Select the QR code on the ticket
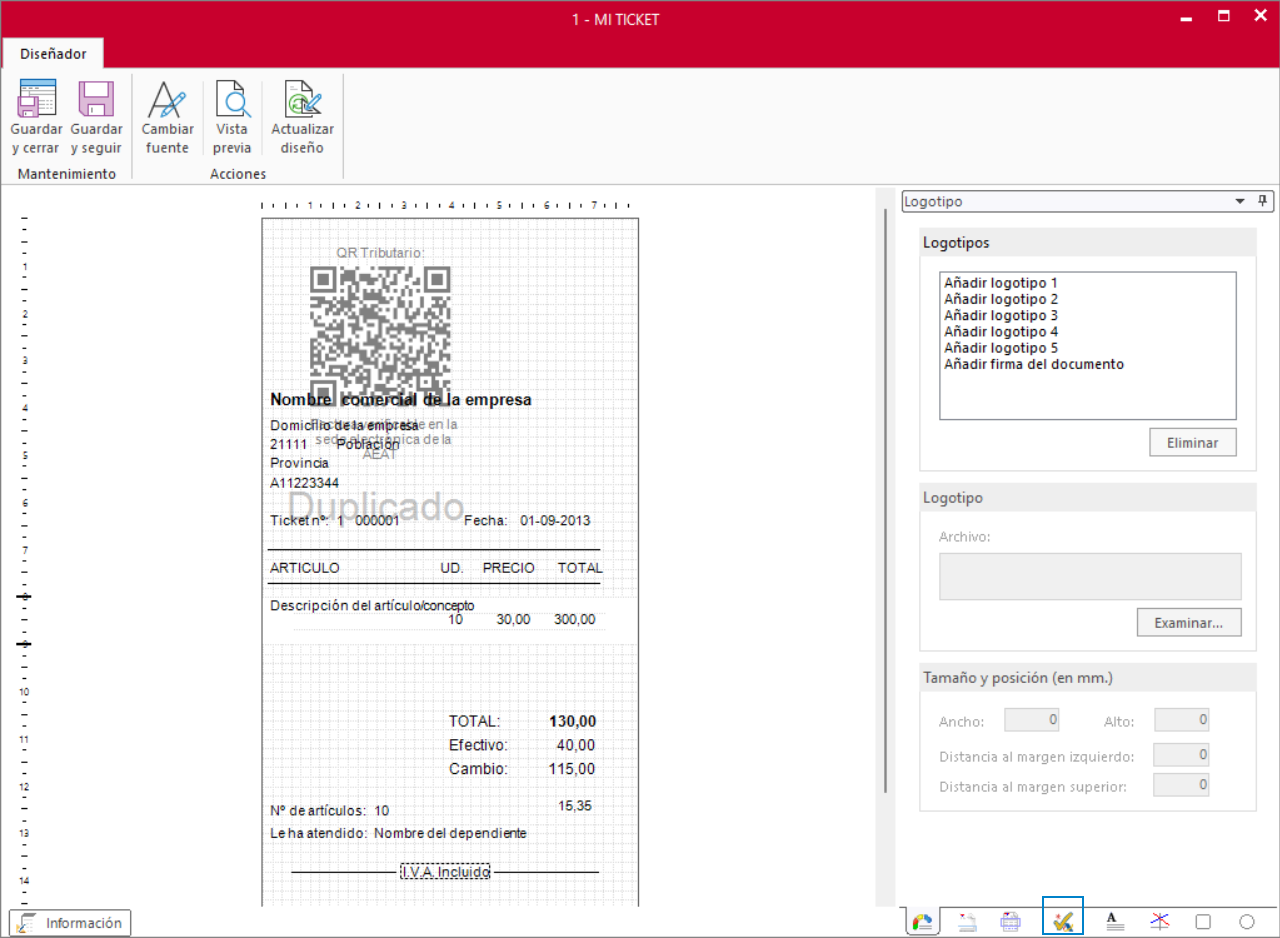 (380, 335)
